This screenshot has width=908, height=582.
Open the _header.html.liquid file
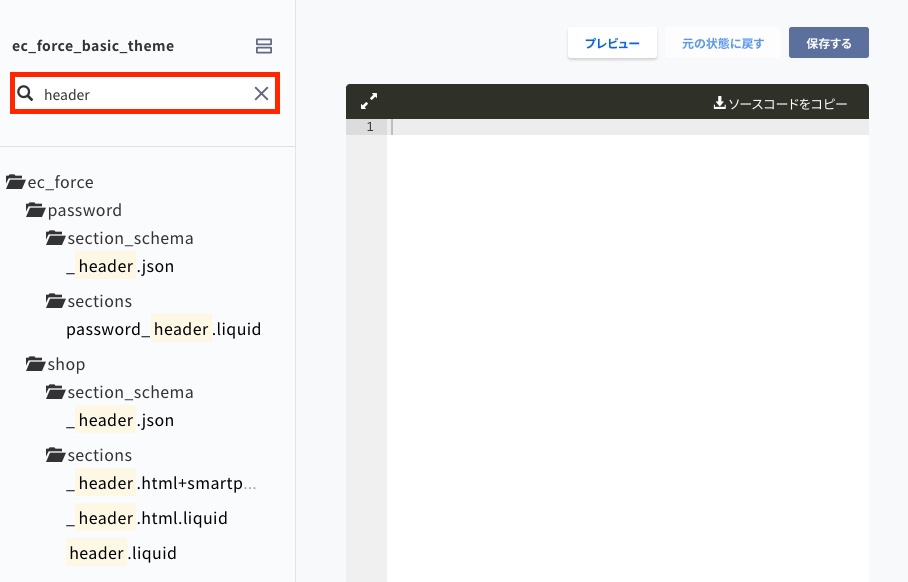click(x=147, y=518)
